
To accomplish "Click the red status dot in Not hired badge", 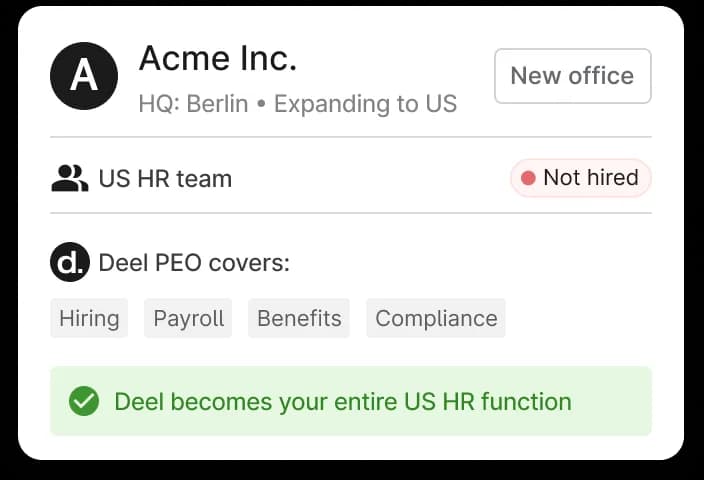I will (528, 178).
